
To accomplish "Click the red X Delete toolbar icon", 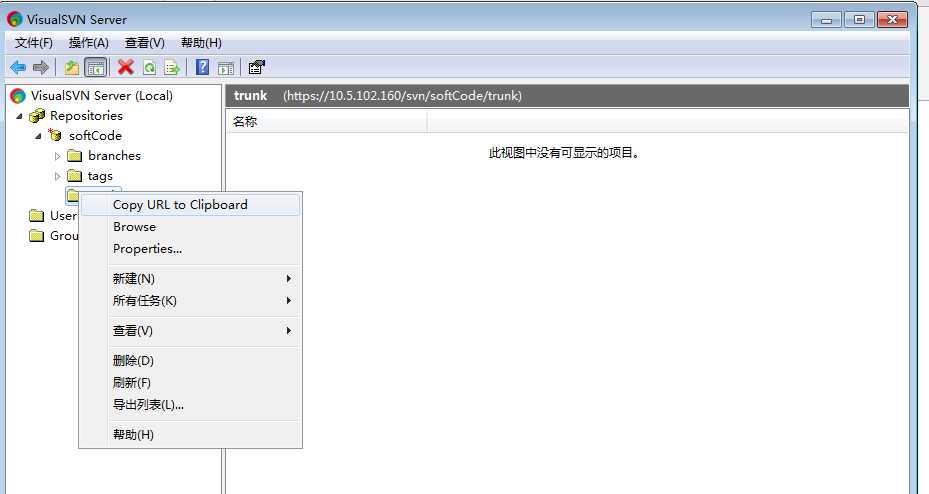I will [x=126, y=67].
